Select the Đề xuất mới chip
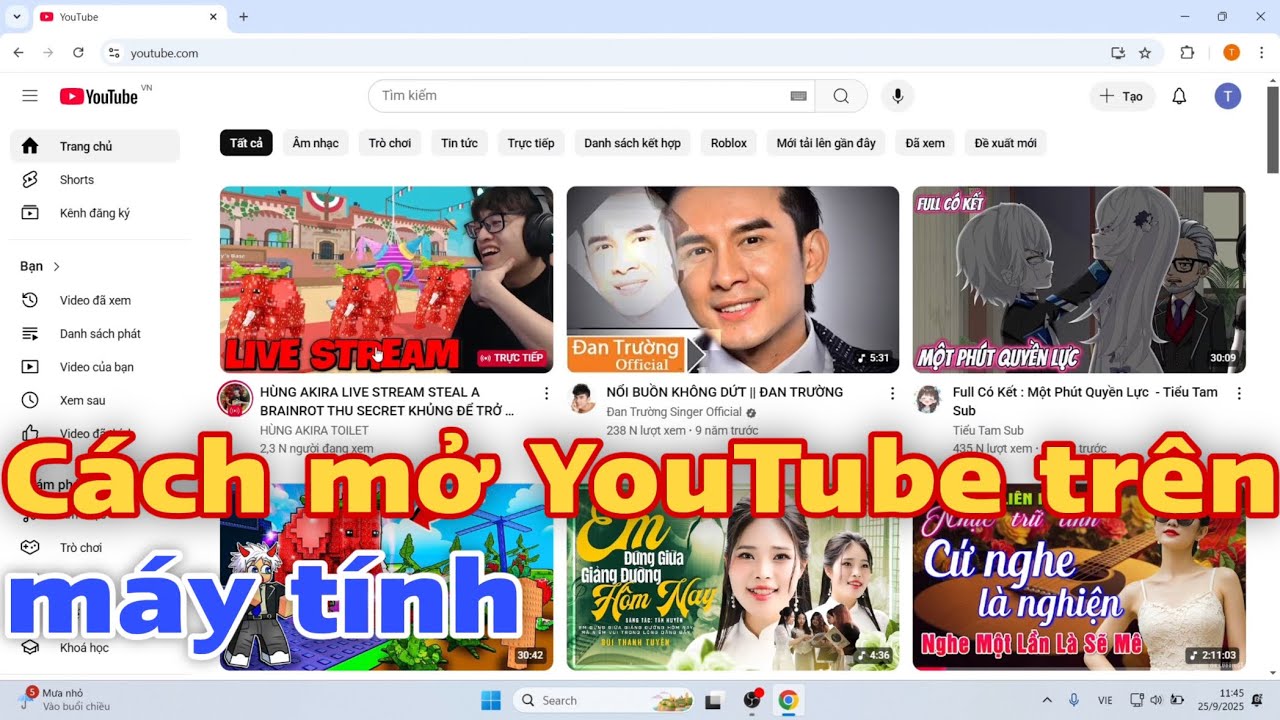Image resolution: width=1280 pixels, height=720 pixels. [x=1006, y=143]
